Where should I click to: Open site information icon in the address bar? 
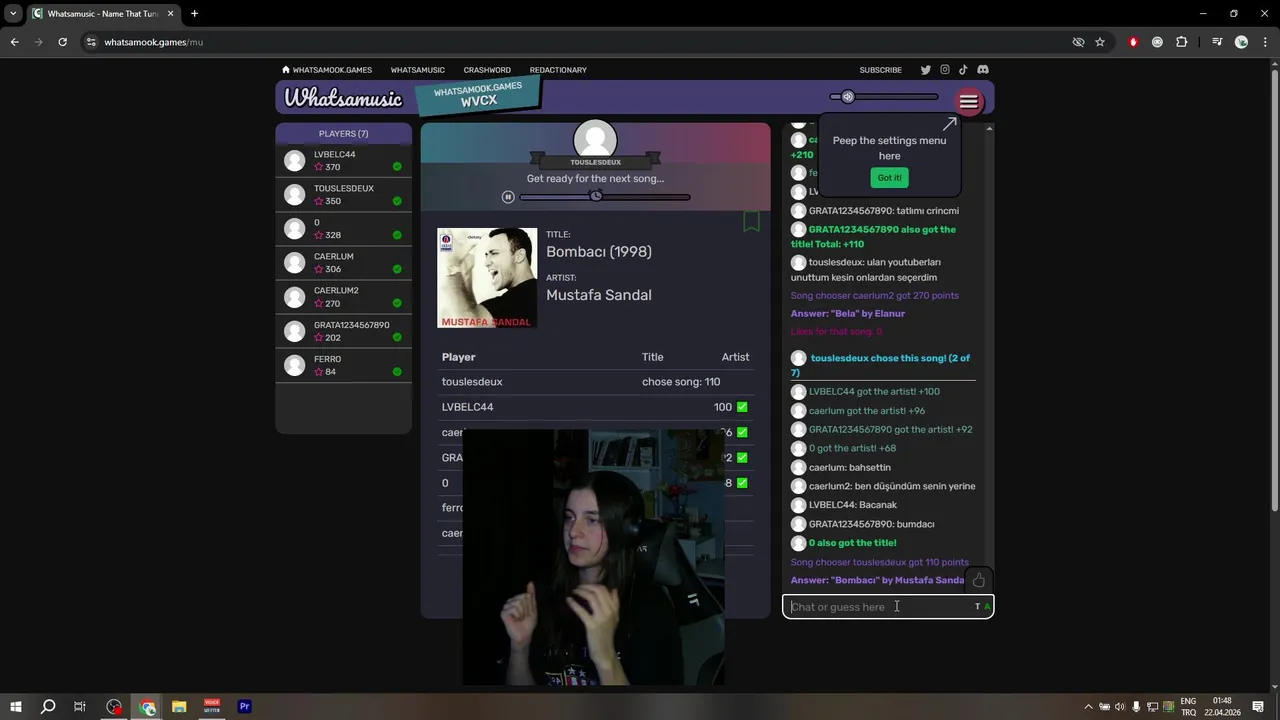(91, 42)
